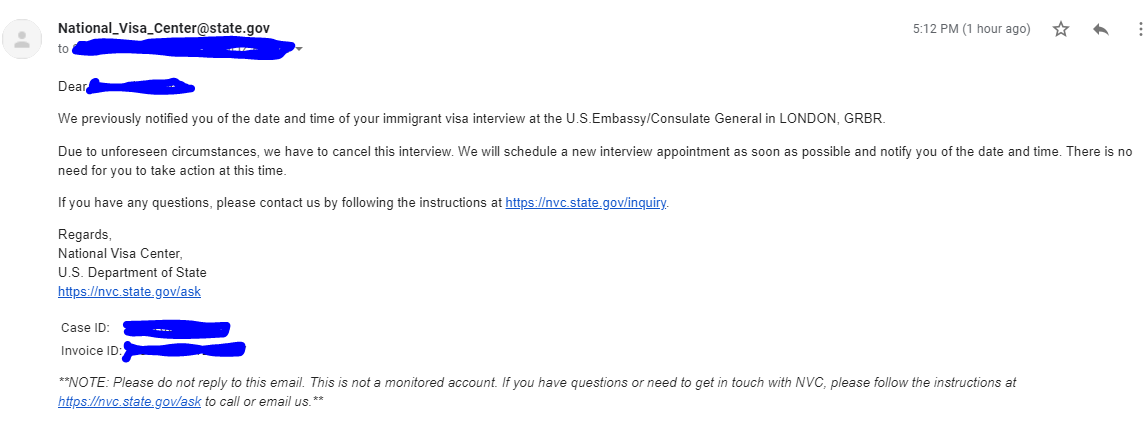Click the redacted name after Dear

click(x=140, y=87)
